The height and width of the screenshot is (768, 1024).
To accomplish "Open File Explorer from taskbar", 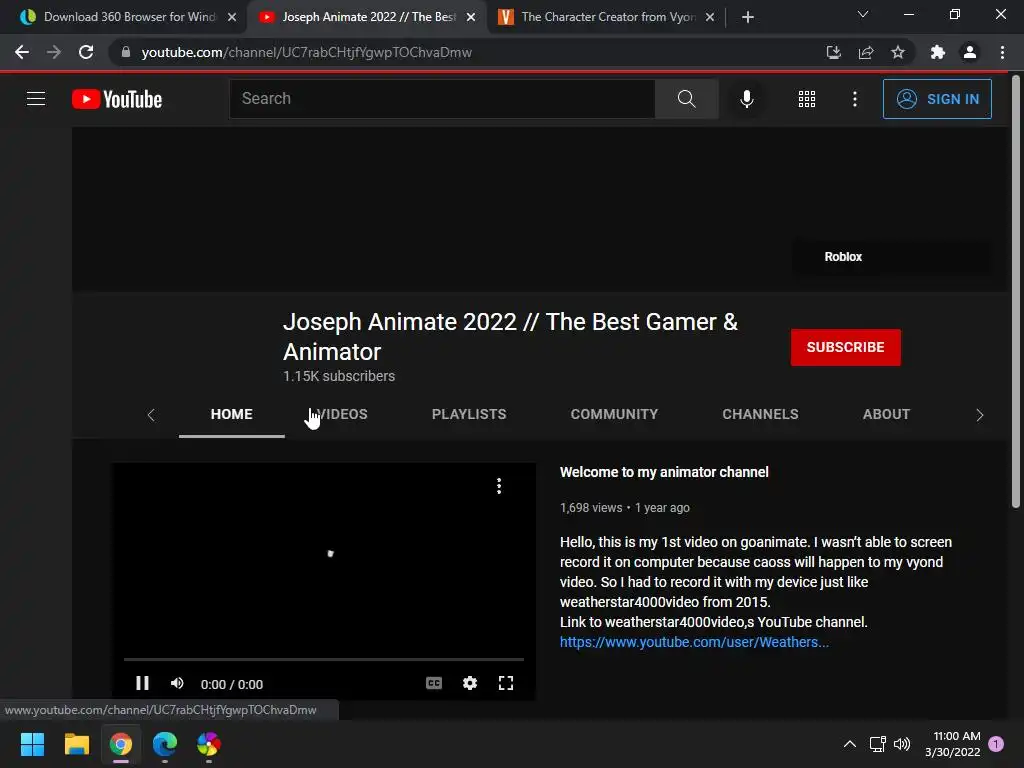I will [x=76, y=744].
